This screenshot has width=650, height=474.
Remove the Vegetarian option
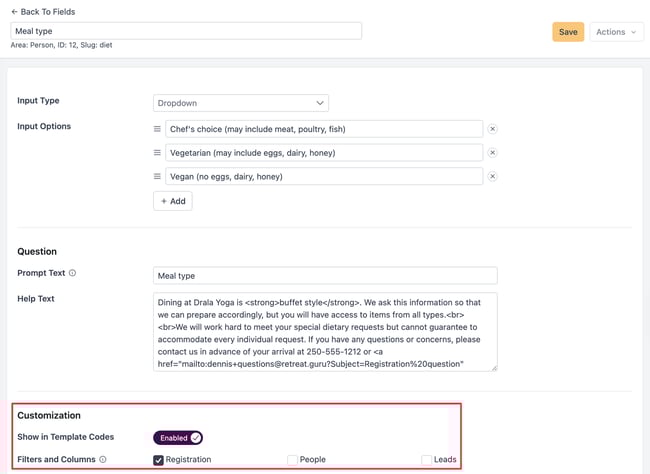[x=492, y=153]
